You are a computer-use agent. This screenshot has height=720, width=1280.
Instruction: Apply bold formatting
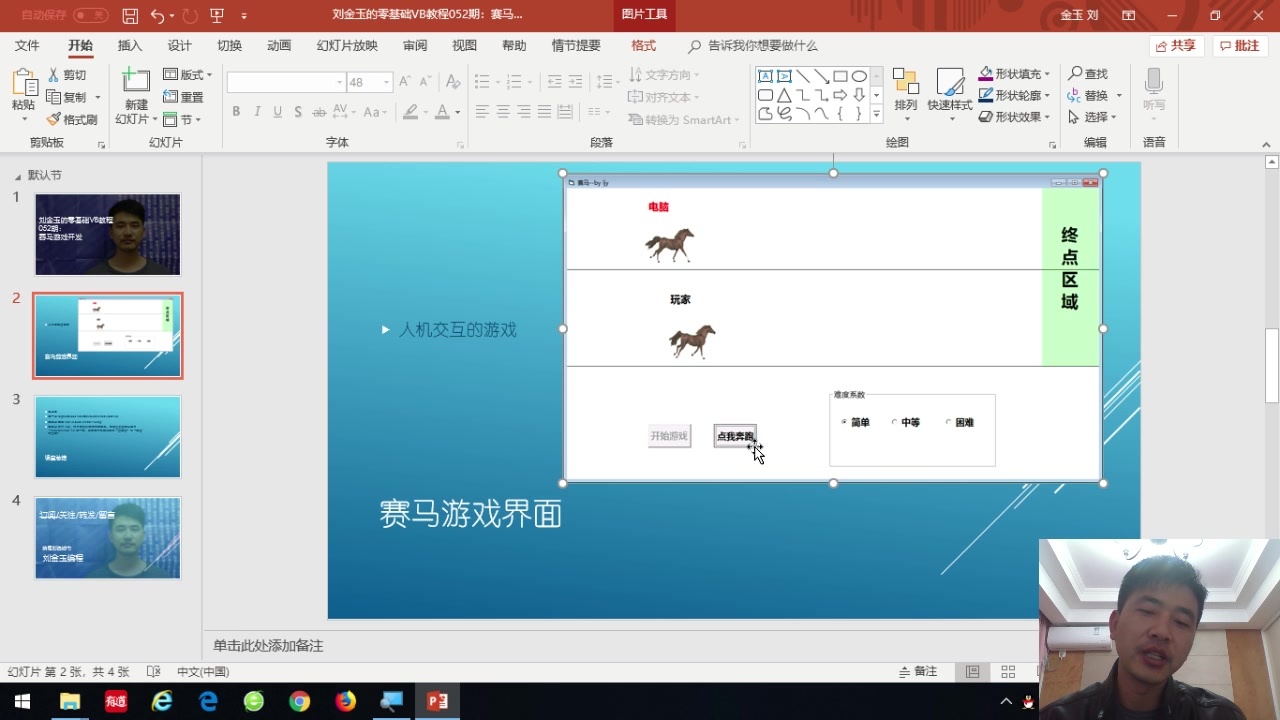pos(236,112)
